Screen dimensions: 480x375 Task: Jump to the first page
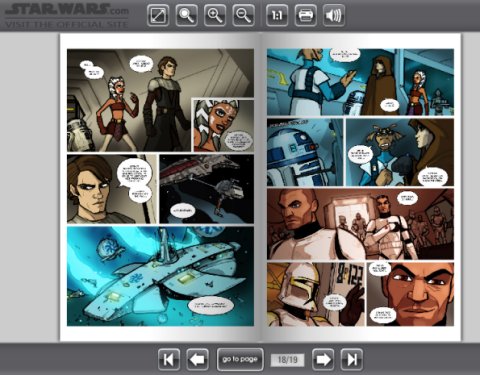coord(169,359)
